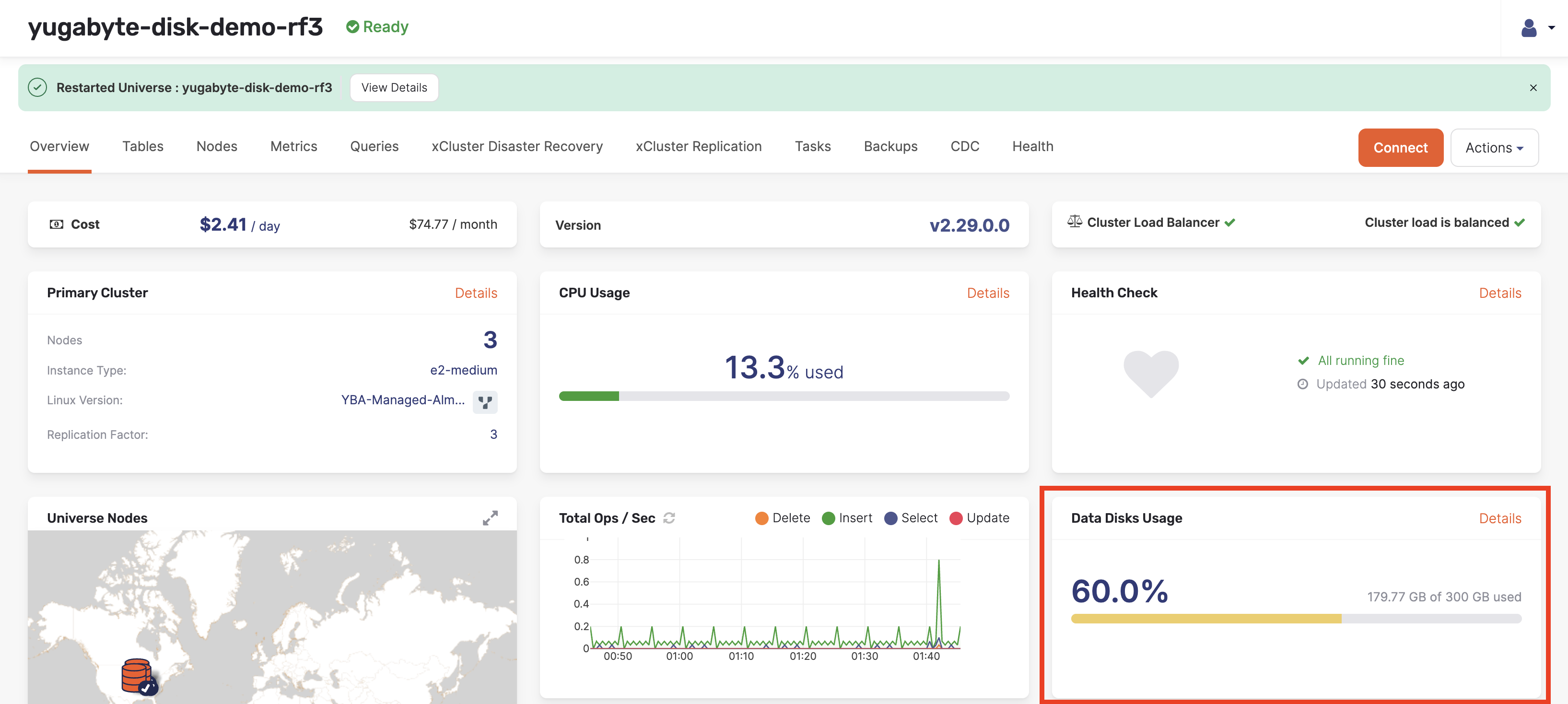Open Health Check Details link

(x=1500, y=293)
